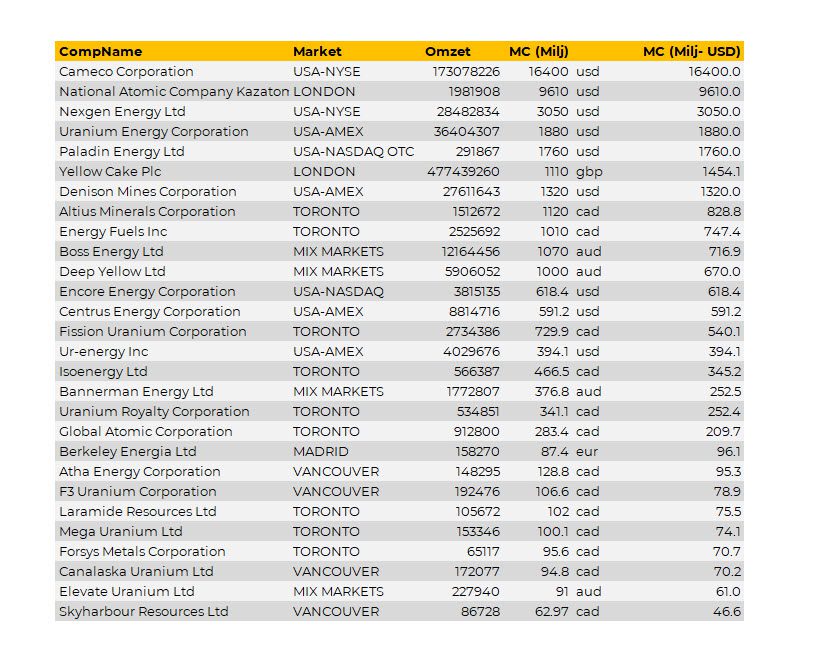Click the Market column header

click(317, 51)
